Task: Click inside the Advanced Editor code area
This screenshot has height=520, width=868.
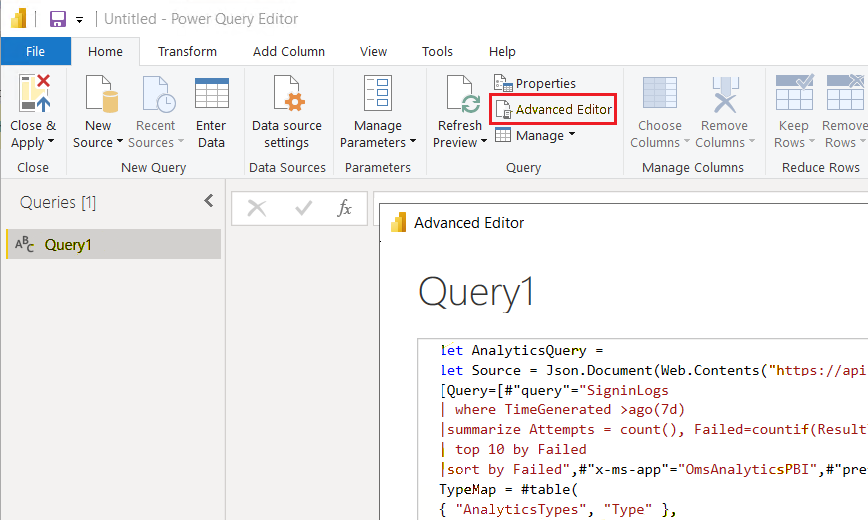Action: click(640, 430)
